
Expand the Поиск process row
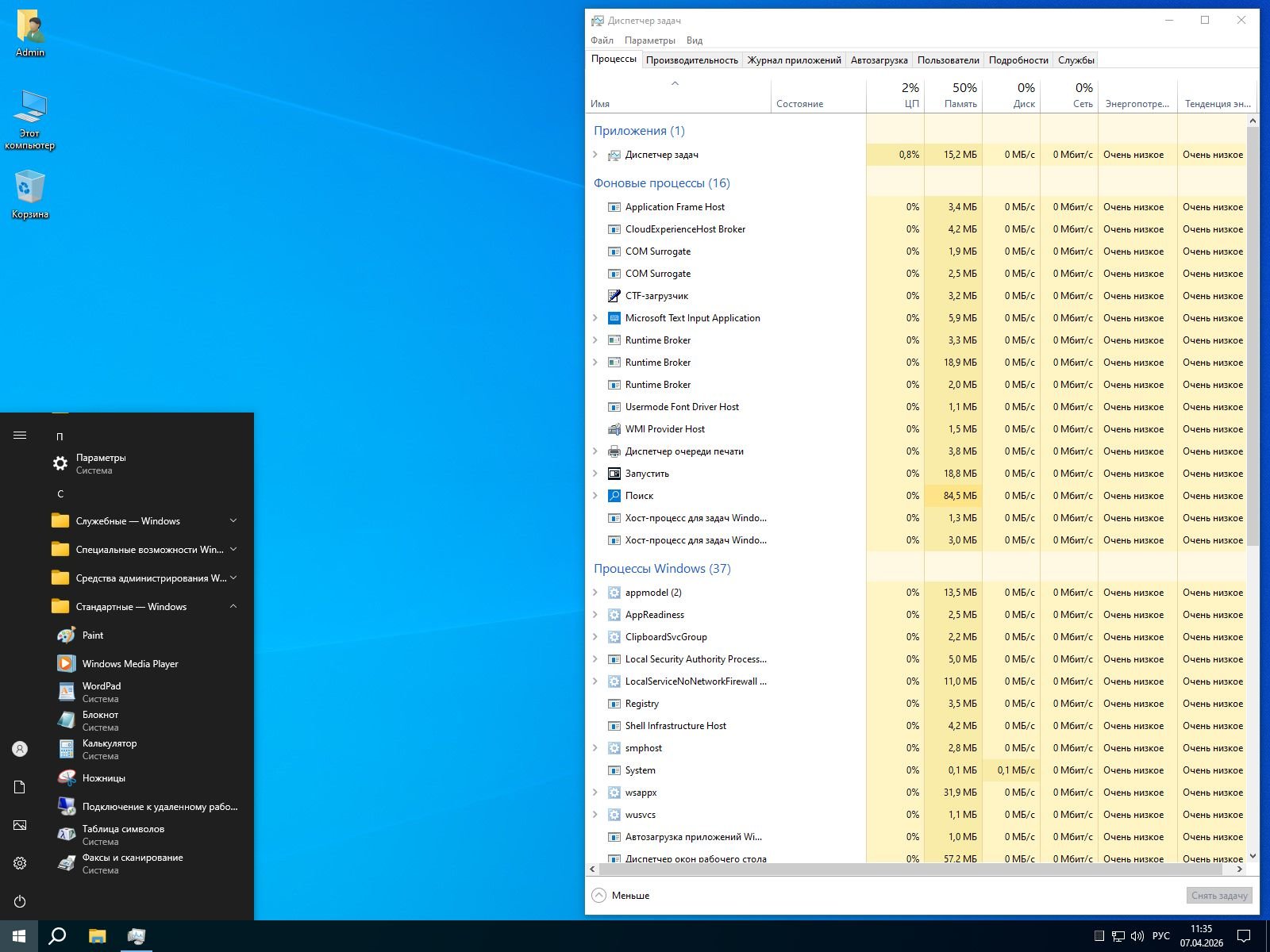(x=595, y=496)
